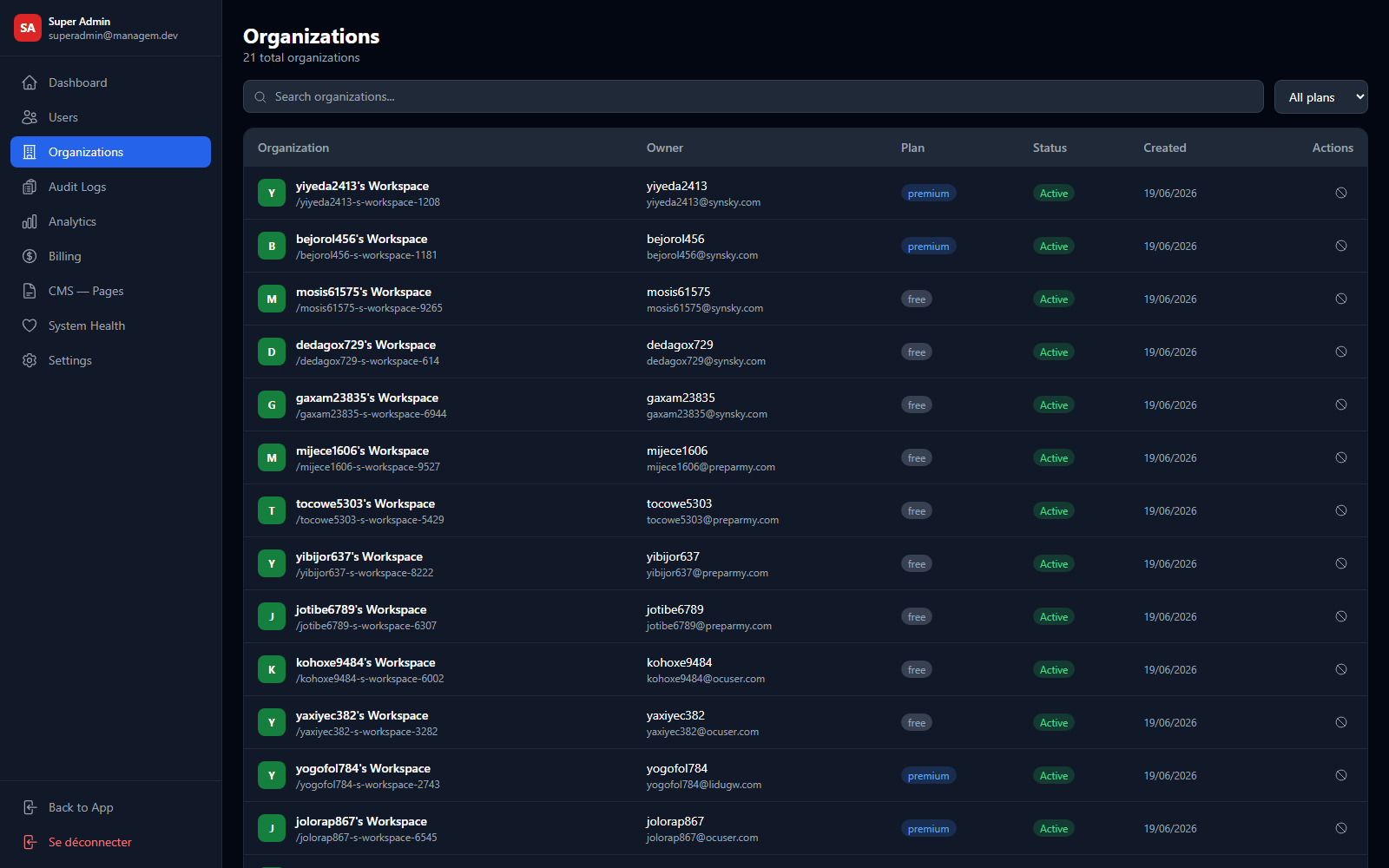Click the Plan column header
1389x868 pixels.
click(912, 148)
